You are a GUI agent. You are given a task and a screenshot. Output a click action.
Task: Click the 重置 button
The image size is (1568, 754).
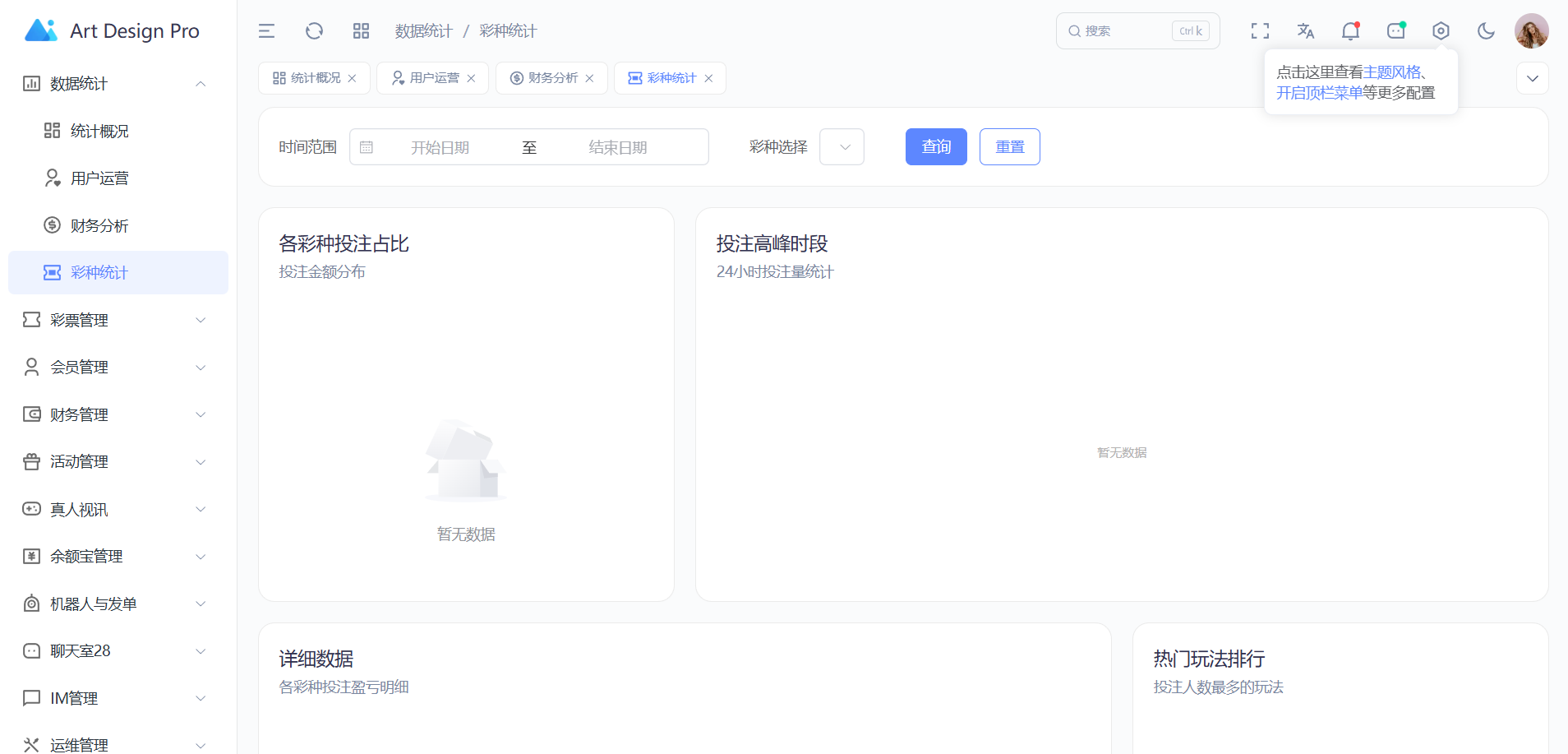(x=1009, y=147)
